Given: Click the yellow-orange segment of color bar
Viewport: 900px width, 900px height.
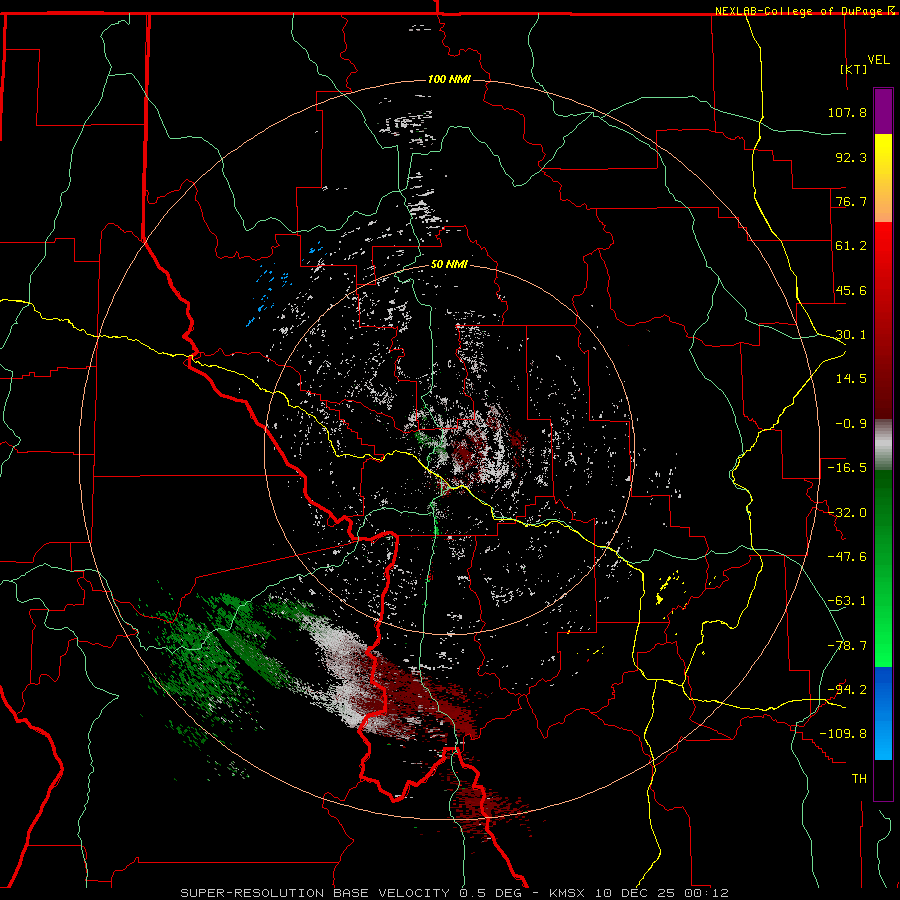Looking at the screenshot, I should [x=883, y=178].
